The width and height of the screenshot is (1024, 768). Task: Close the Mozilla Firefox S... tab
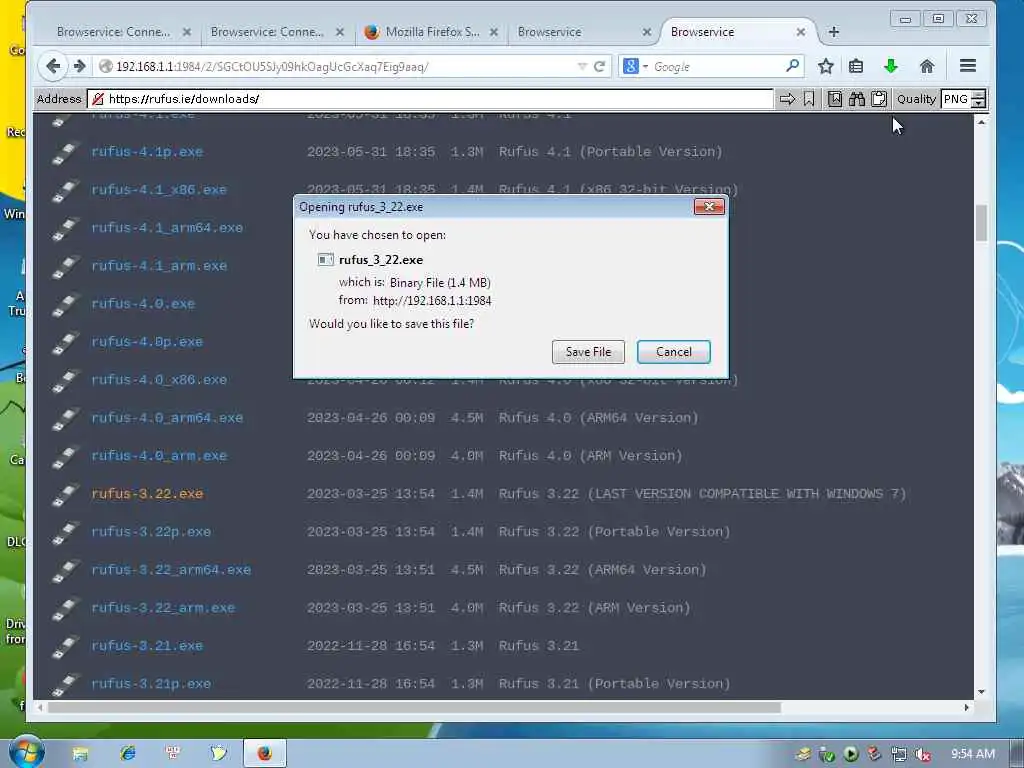[494, 32]
